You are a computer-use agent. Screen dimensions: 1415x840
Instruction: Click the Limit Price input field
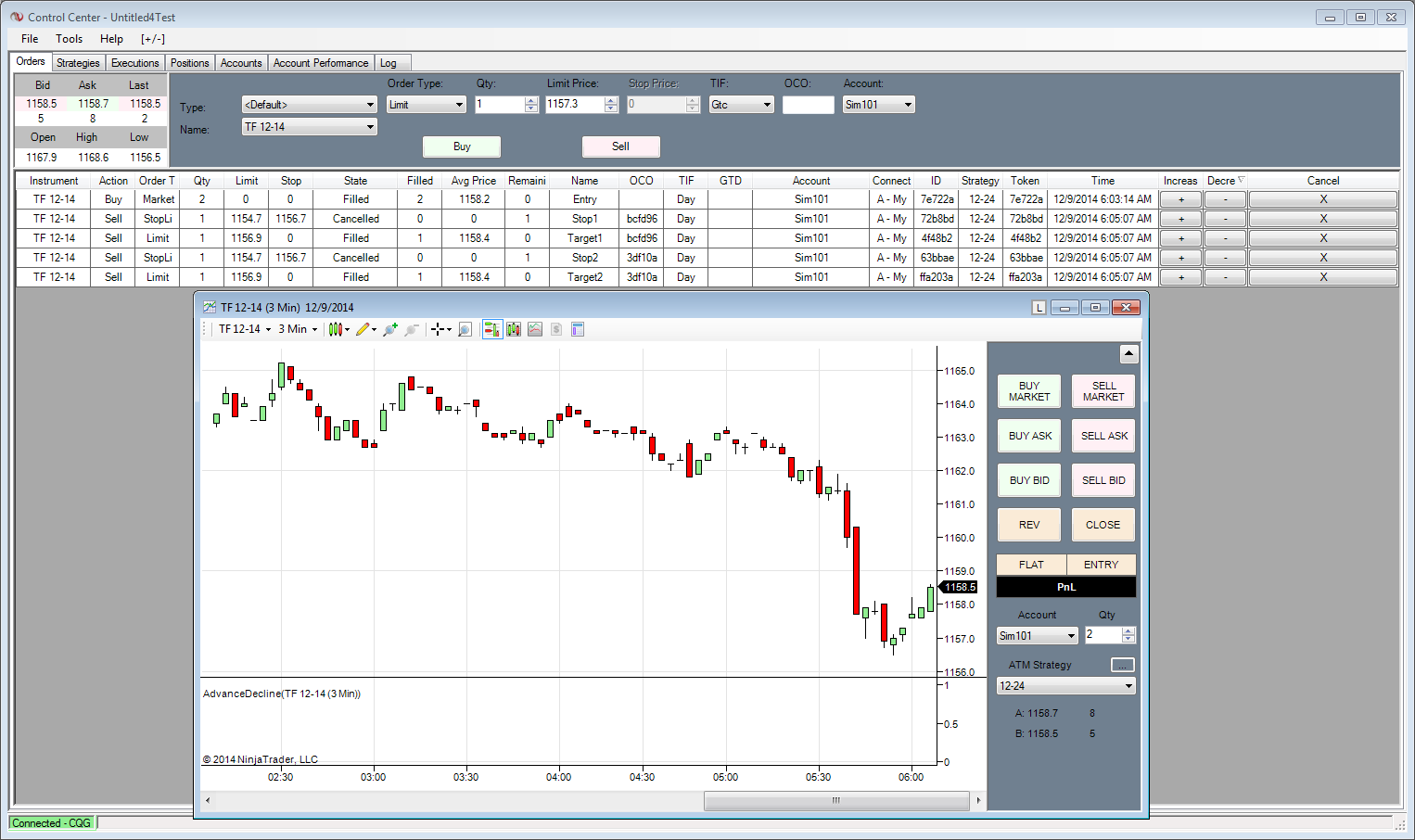point(575,105)
